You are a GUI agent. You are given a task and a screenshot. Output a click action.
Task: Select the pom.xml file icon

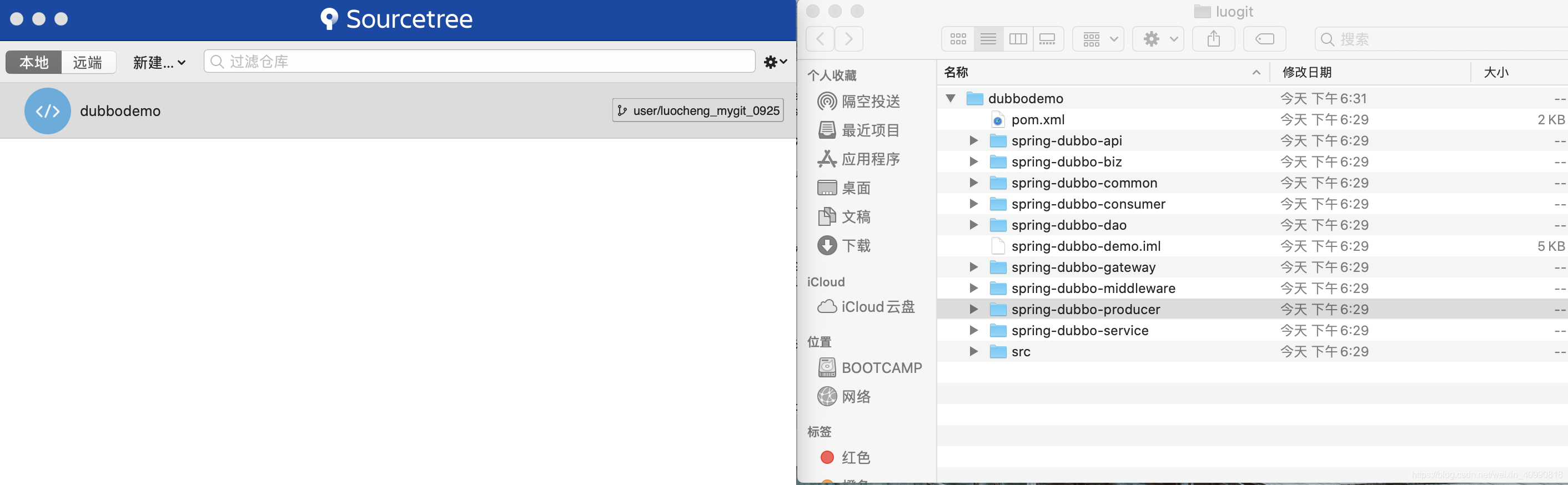click(x=998, y=120)
